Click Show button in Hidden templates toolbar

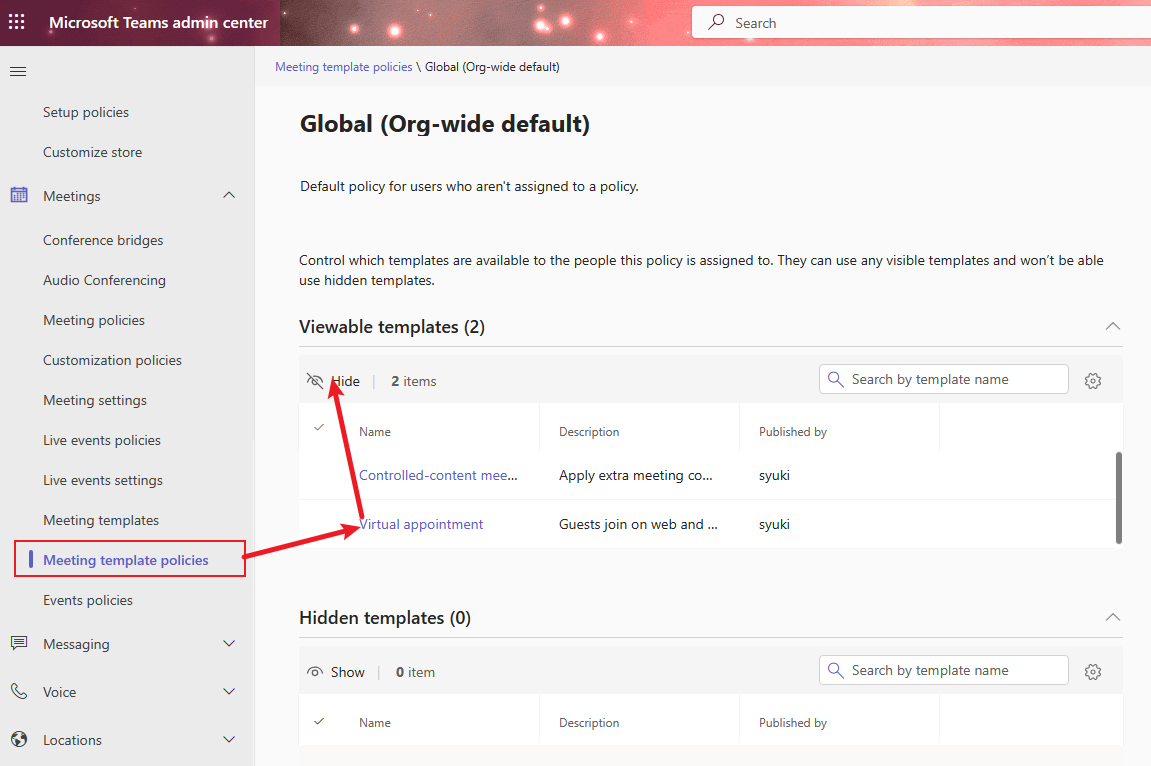pos(335,672)
